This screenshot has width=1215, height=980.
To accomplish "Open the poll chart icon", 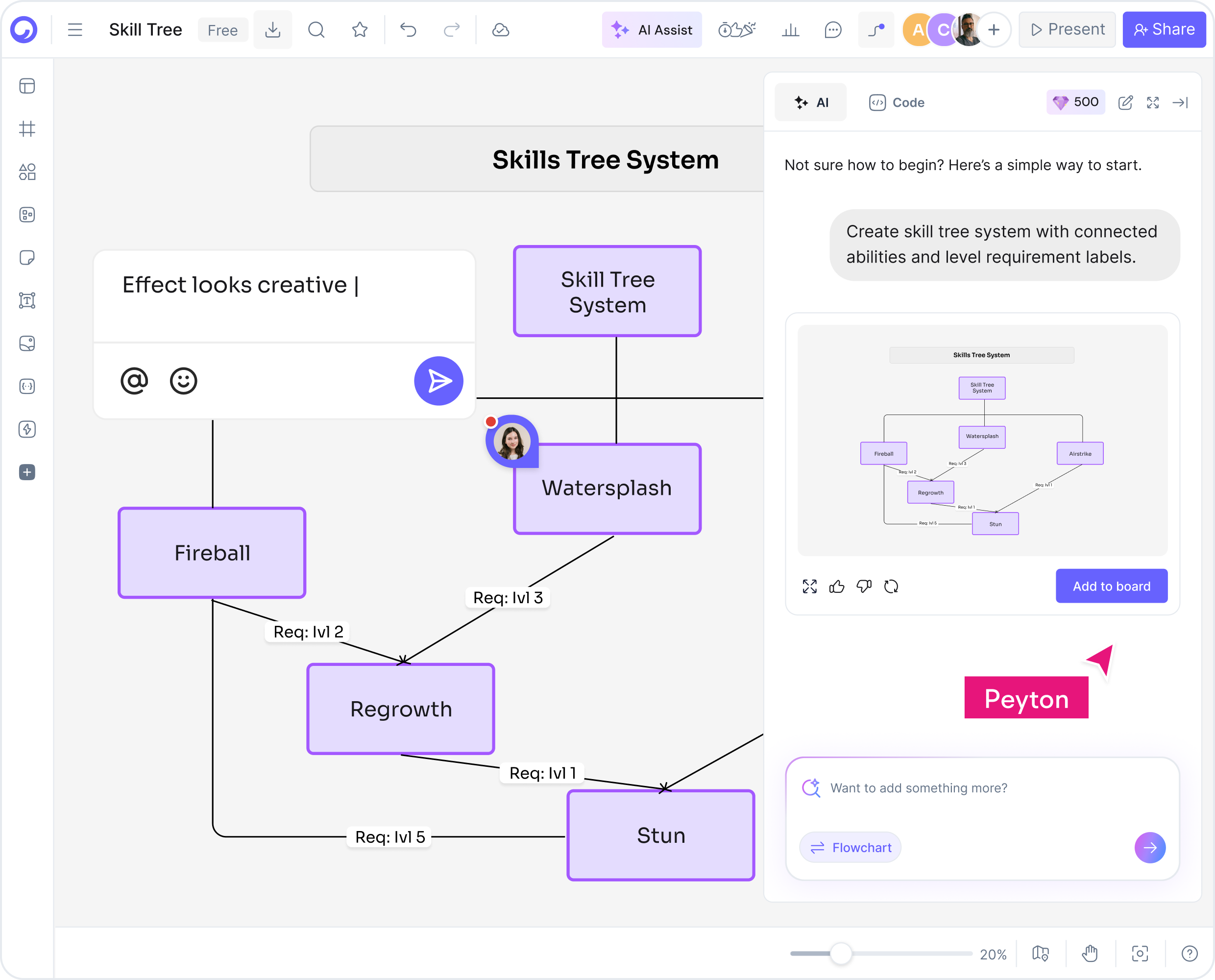I will pyautogui.click(x=790, y=30).
